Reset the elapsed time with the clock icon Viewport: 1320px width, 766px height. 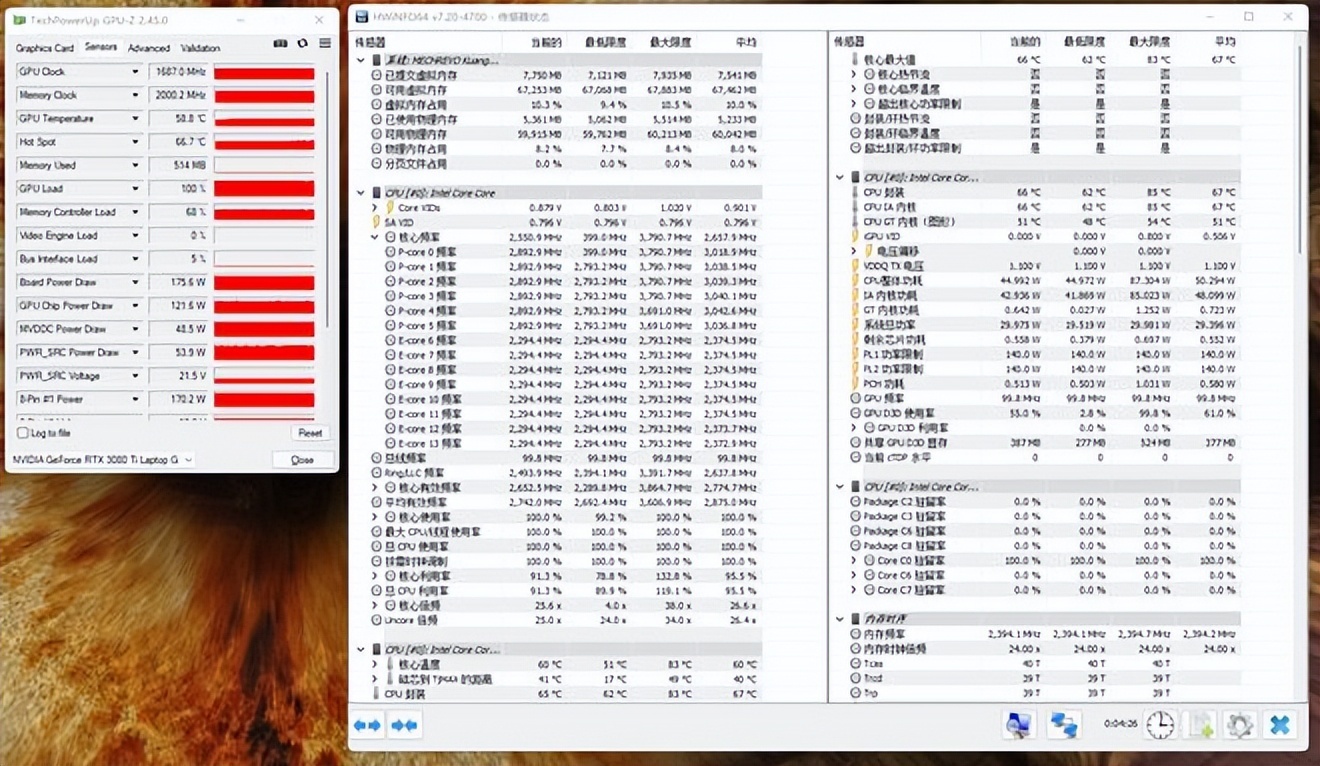pos(1160,725)
